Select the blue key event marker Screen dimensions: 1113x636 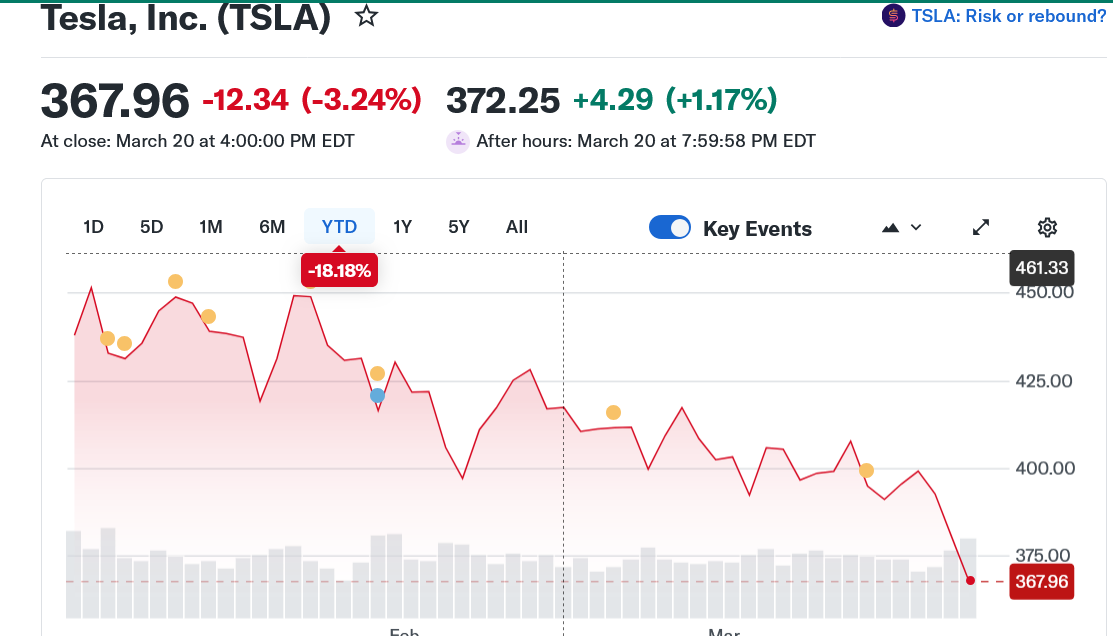pos(377,396)
